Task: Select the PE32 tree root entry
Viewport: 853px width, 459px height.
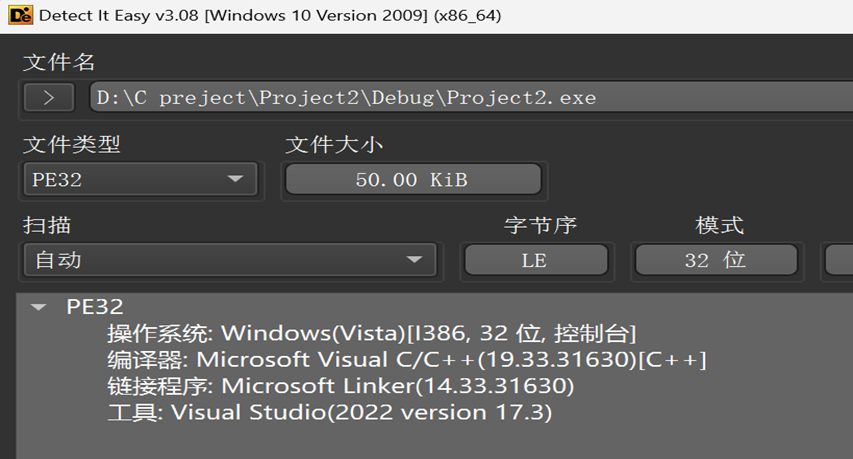Action: pos(95,307)
